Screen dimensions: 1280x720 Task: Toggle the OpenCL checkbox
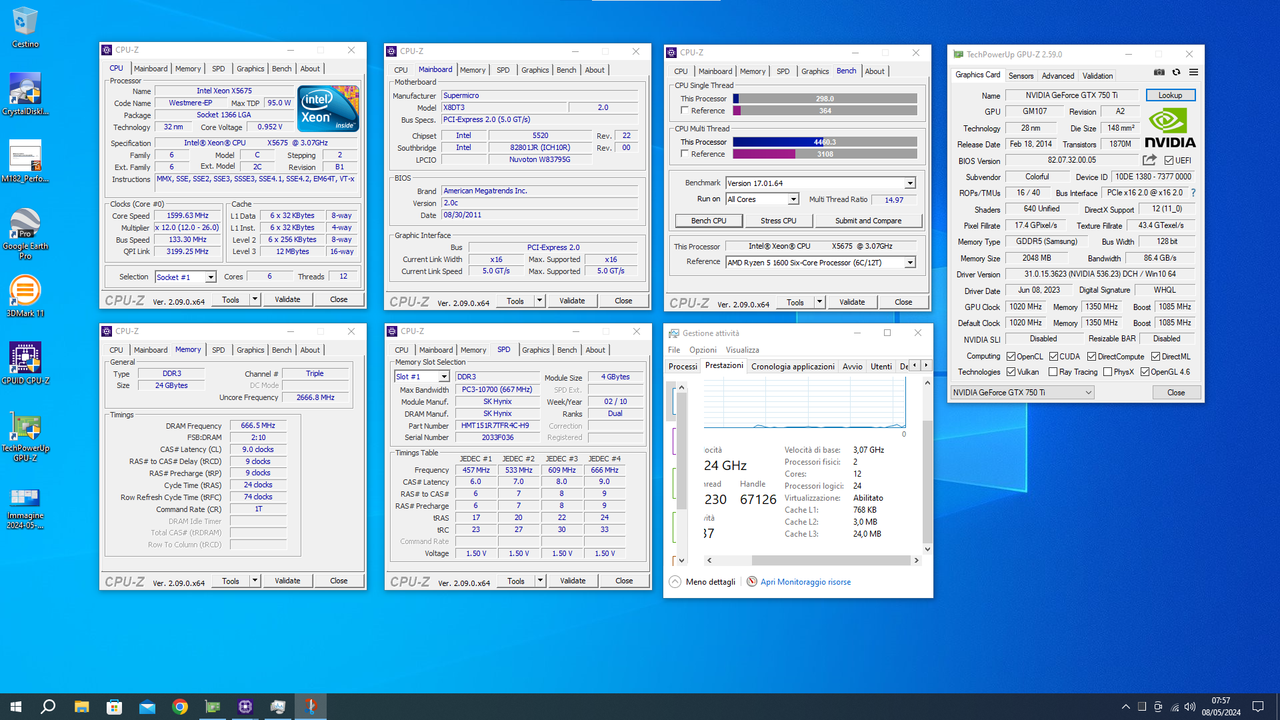1011,356
